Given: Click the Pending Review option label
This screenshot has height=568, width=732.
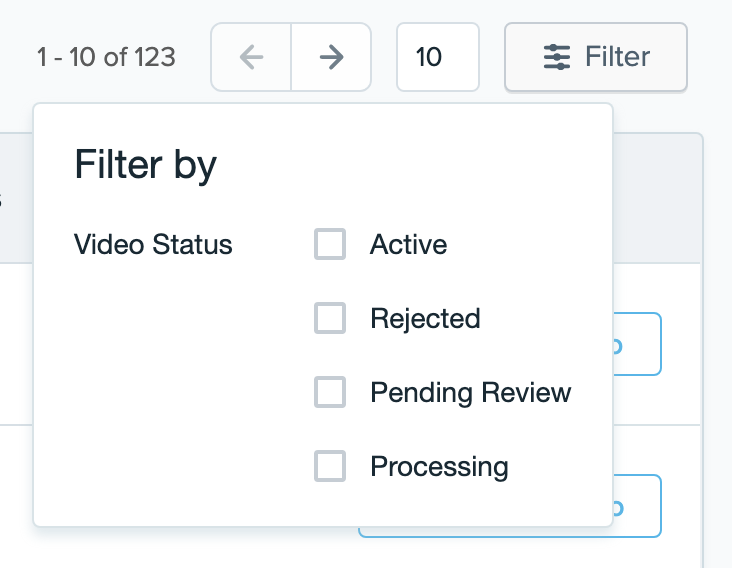Looking at the screenshot, I should 470,392.
